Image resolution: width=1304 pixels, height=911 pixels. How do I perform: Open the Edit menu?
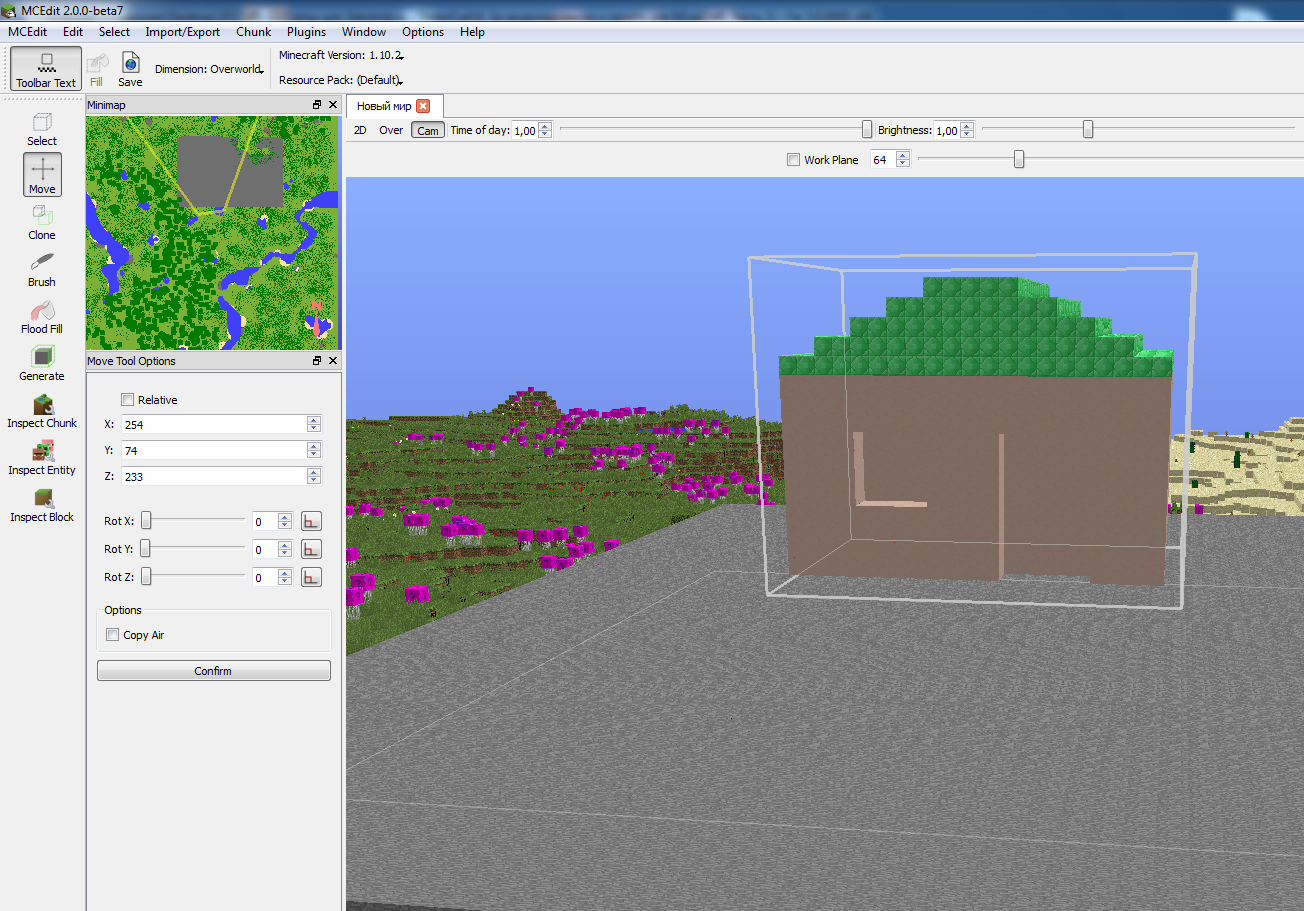tap(73, 32)
